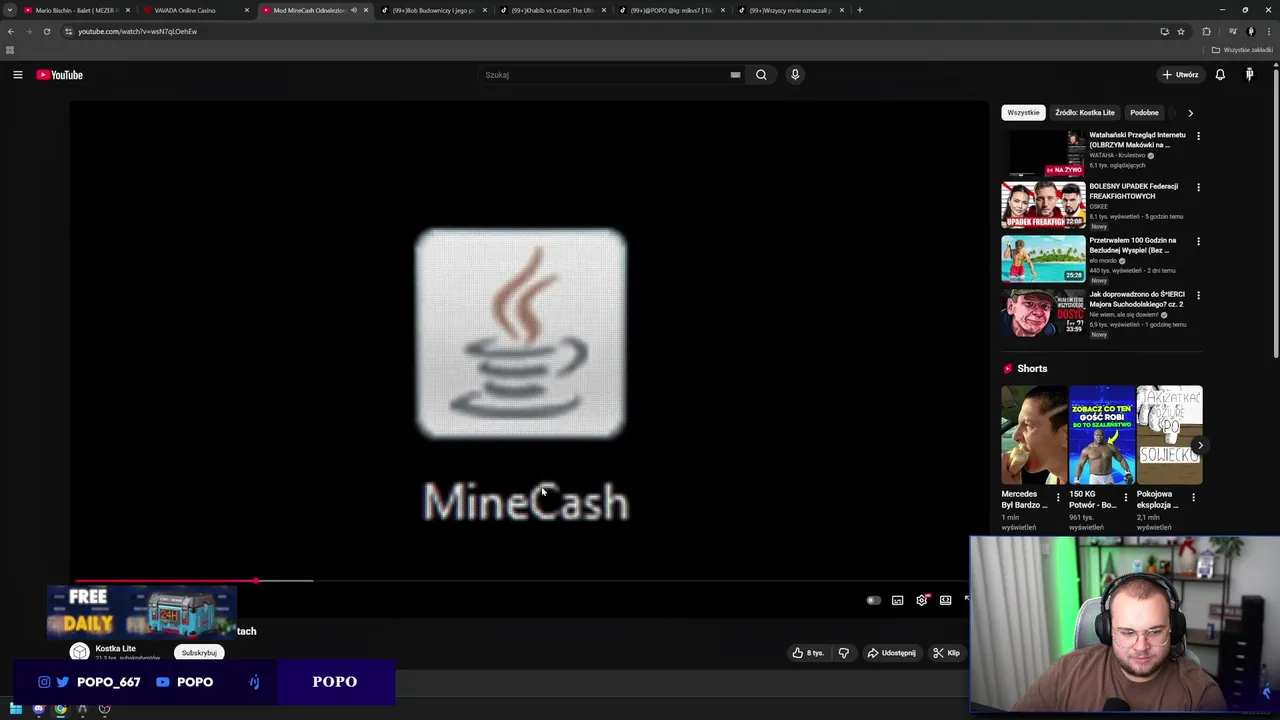
Task: Open options for Przetrwałem 100 Godzin video
Action: (1198, 241)
